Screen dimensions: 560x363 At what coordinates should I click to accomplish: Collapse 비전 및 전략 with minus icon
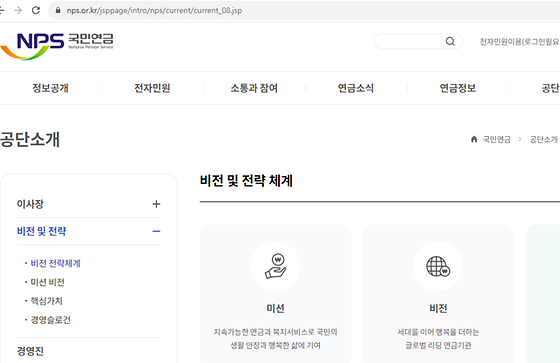click(x=156, y=231)
